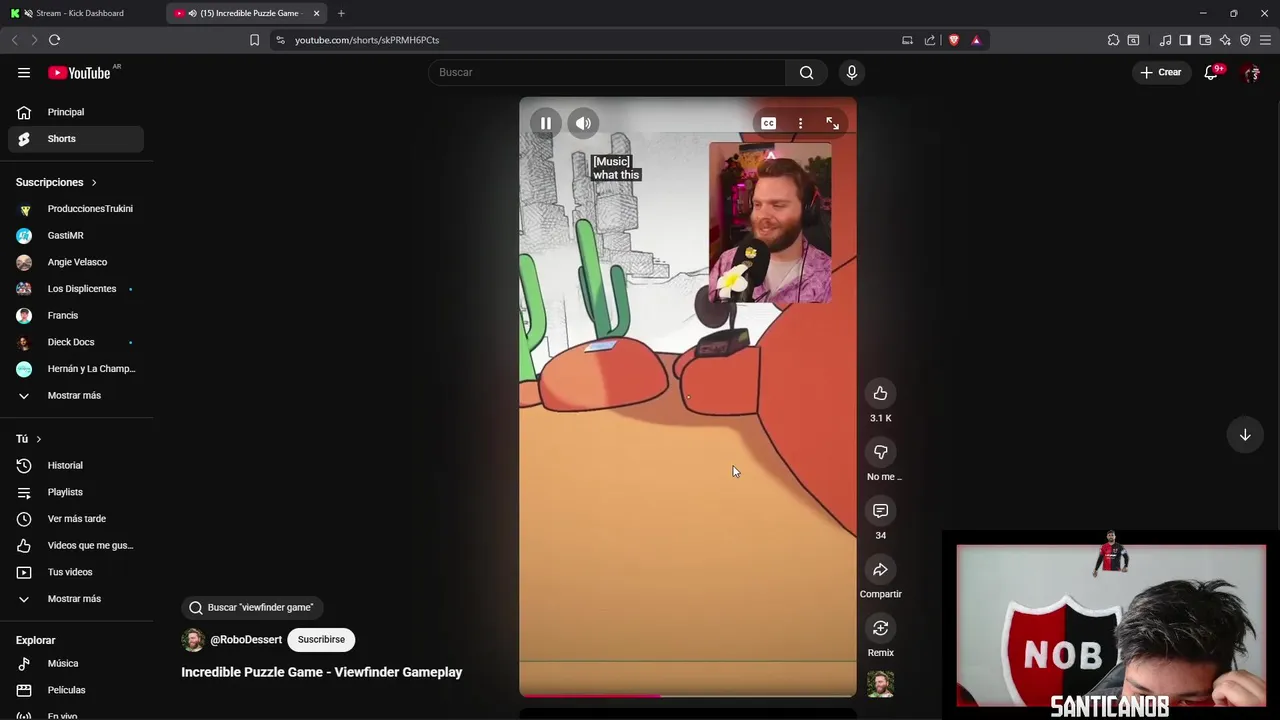Click the Suscribirse button
The image size is (1280, 720).
321,640
